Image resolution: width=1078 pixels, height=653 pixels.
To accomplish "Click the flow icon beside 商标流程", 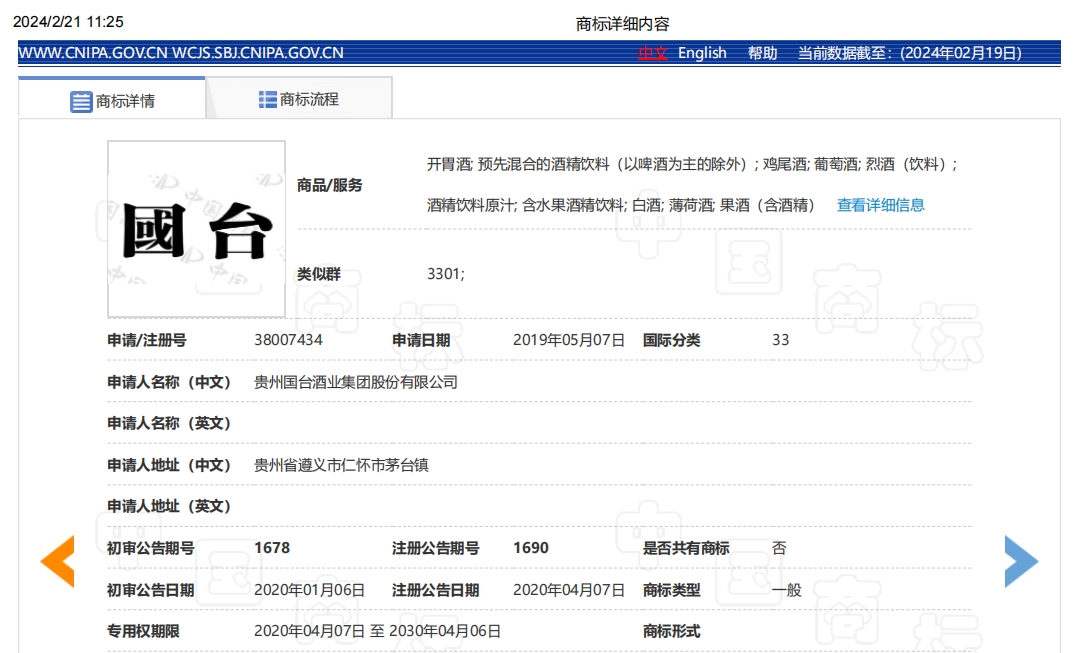I will (x=267, y=99).
